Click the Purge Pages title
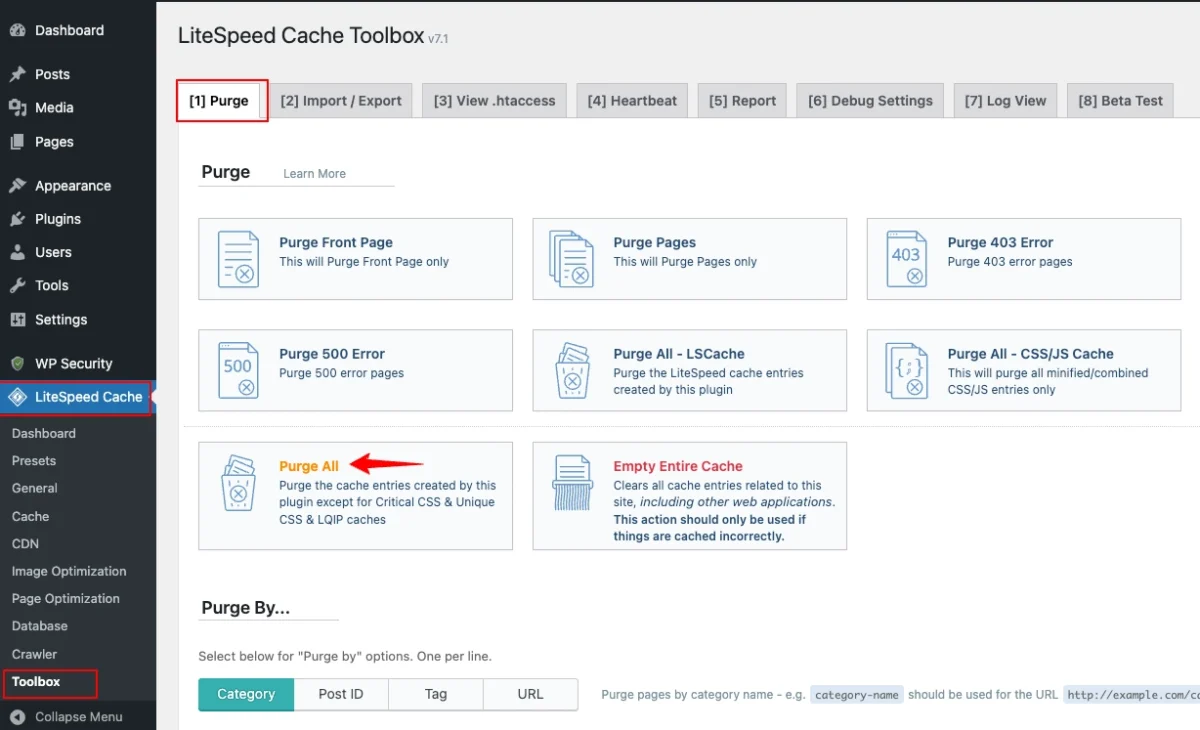The image size is (1200, 730). coord(654,242)
